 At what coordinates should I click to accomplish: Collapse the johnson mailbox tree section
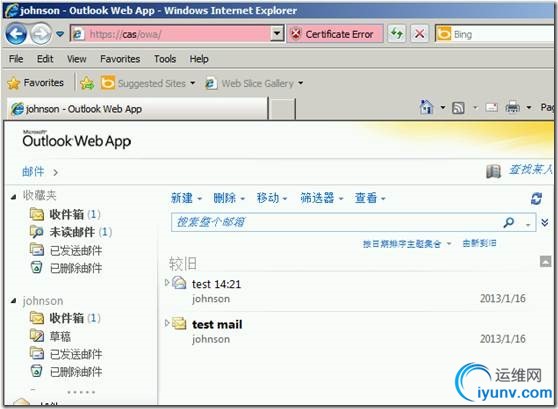(x=14, y=301)
